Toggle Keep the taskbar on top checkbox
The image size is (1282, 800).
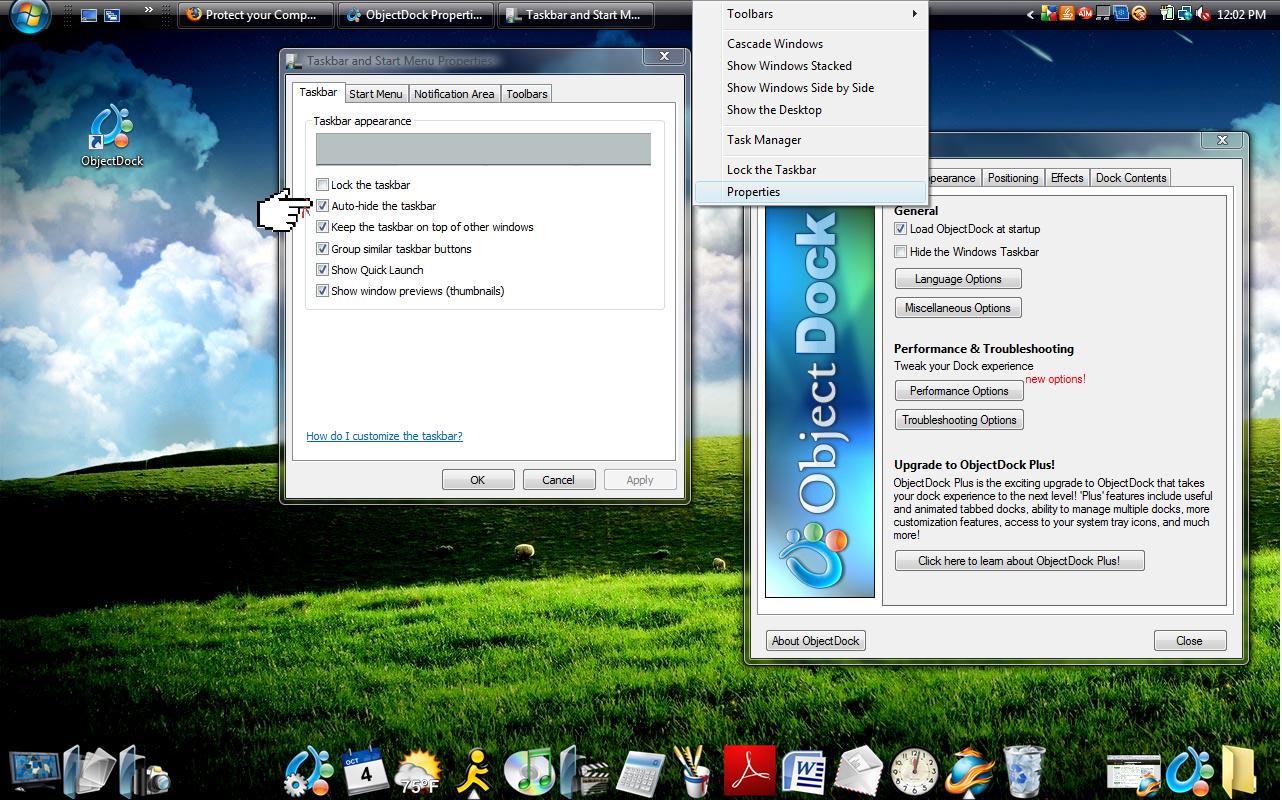[322, 227]
